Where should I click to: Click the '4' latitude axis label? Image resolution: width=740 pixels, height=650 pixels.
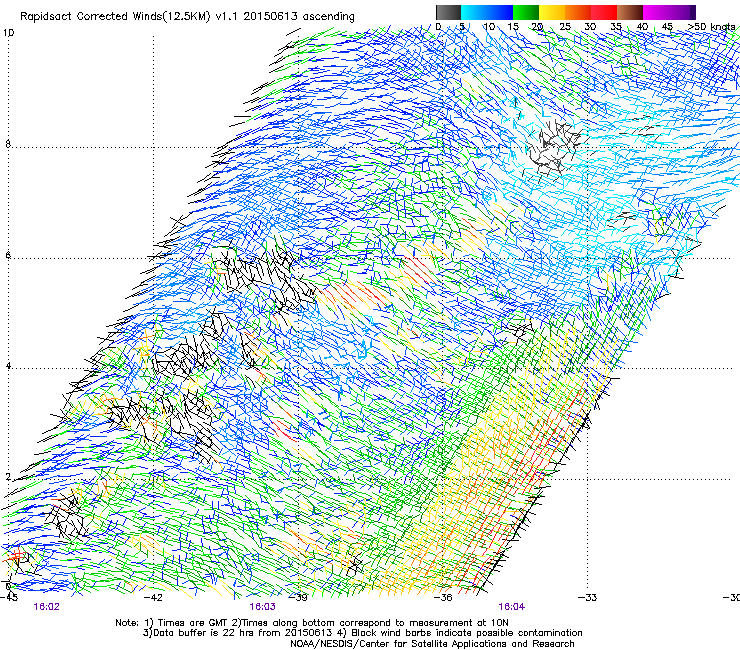[x=8, y=366]
